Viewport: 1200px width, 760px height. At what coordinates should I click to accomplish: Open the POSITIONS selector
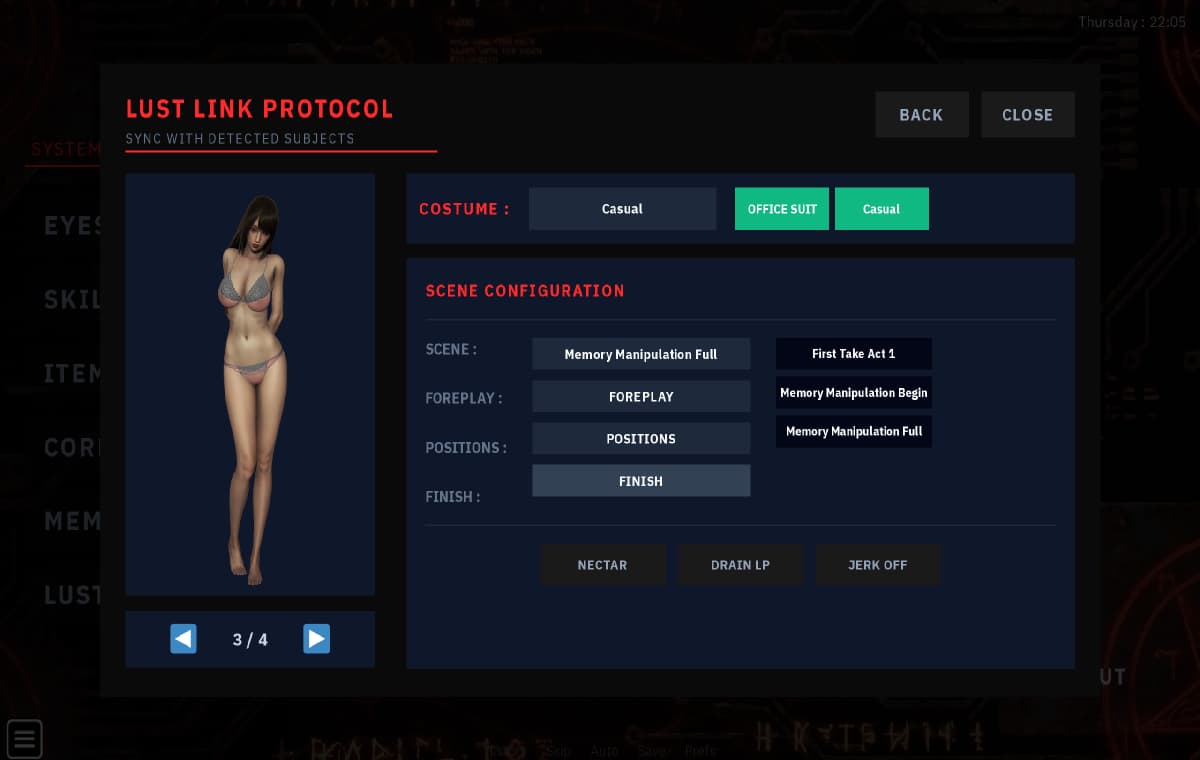(x=641, y=438)
